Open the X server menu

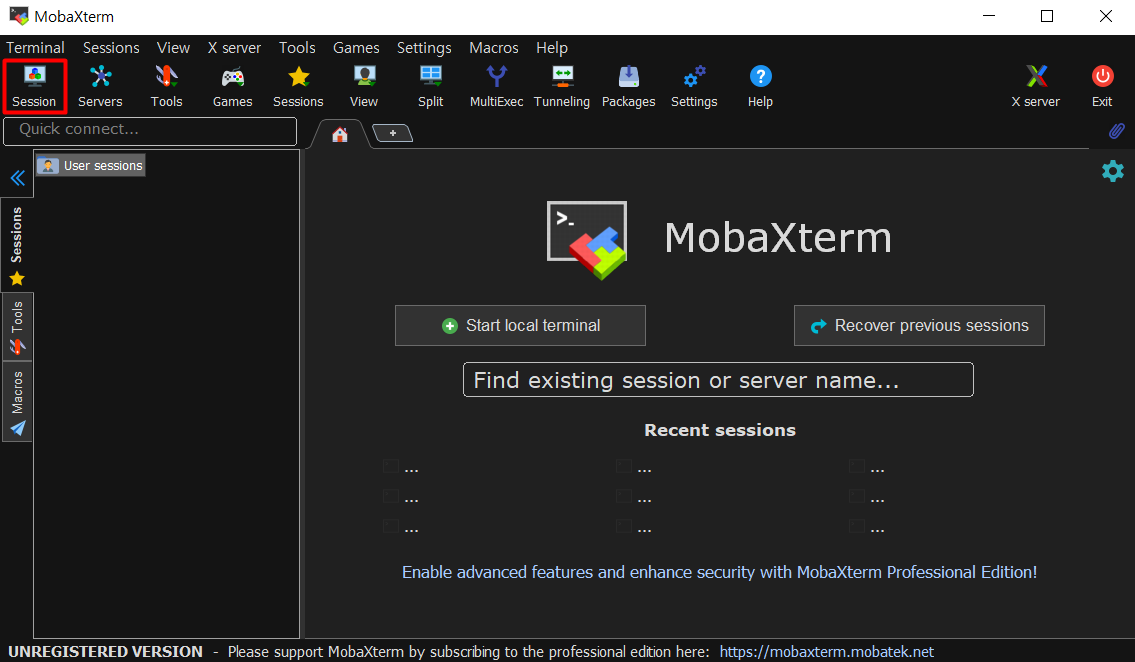(234, 48)
